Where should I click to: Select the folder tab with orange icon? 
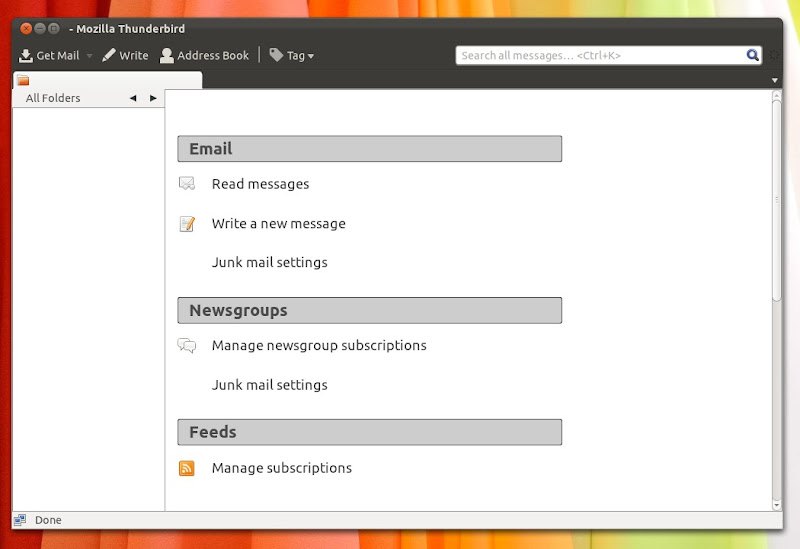click(x=107, y=80)
